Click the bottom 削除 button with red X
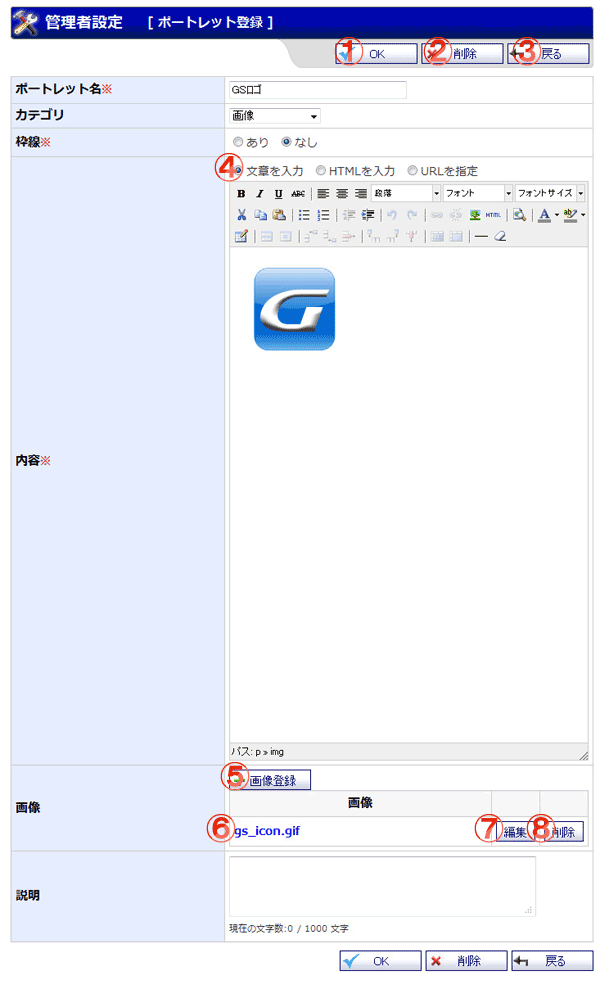Screen dimensions: 600x989 click(x=466, y=961)
